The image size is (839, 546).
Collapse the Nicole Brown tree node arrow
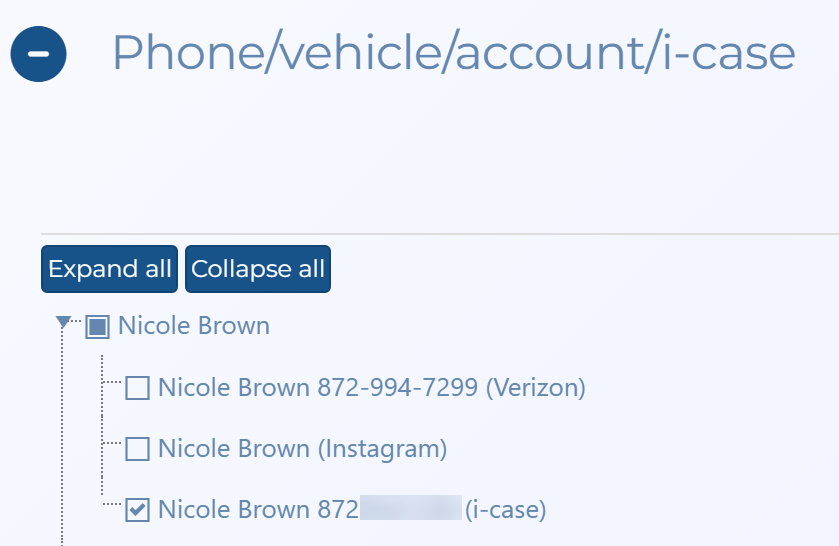pyautogui.click(x=64, y=323)
